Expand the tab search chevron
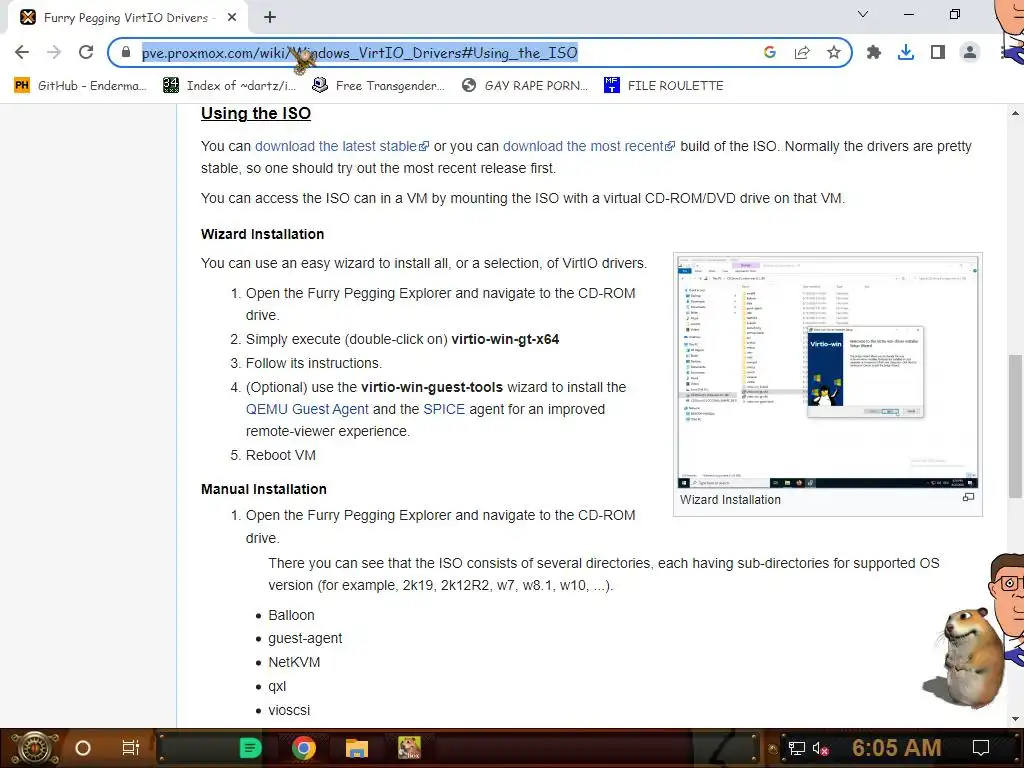This screenshot has width=1024, height=768. [863, 14]
